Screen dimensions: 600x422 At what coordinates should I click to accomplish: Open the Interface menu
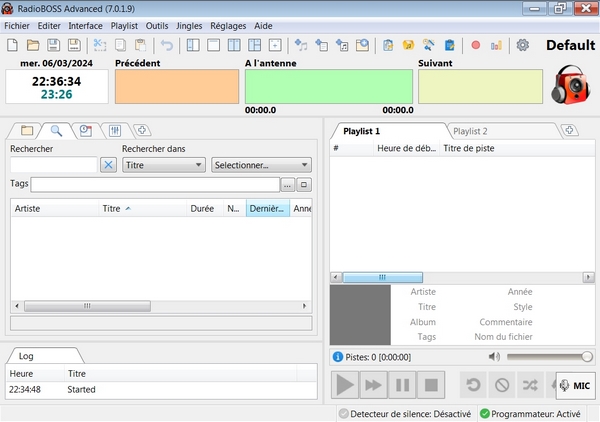coord(85,26)
